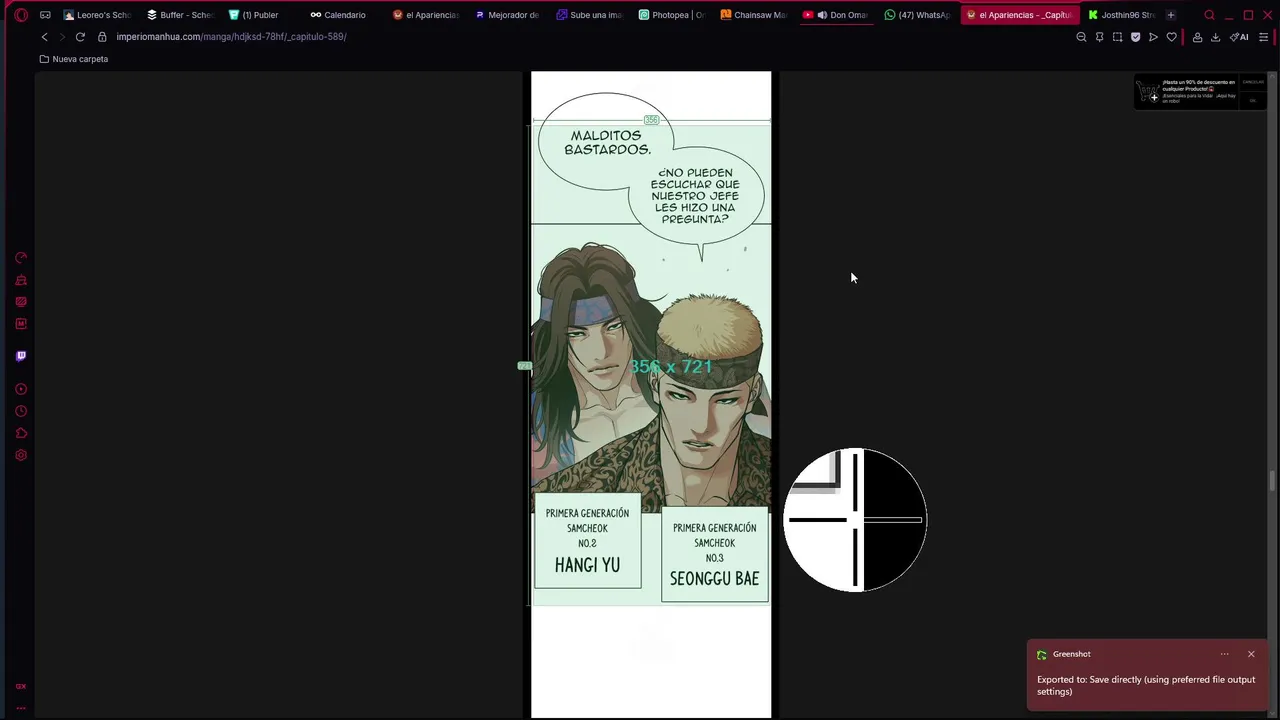Open a new tab with plus button
Viewport: 1280px width, 720px height.
pyautogui.click(x=1171, y=15)
